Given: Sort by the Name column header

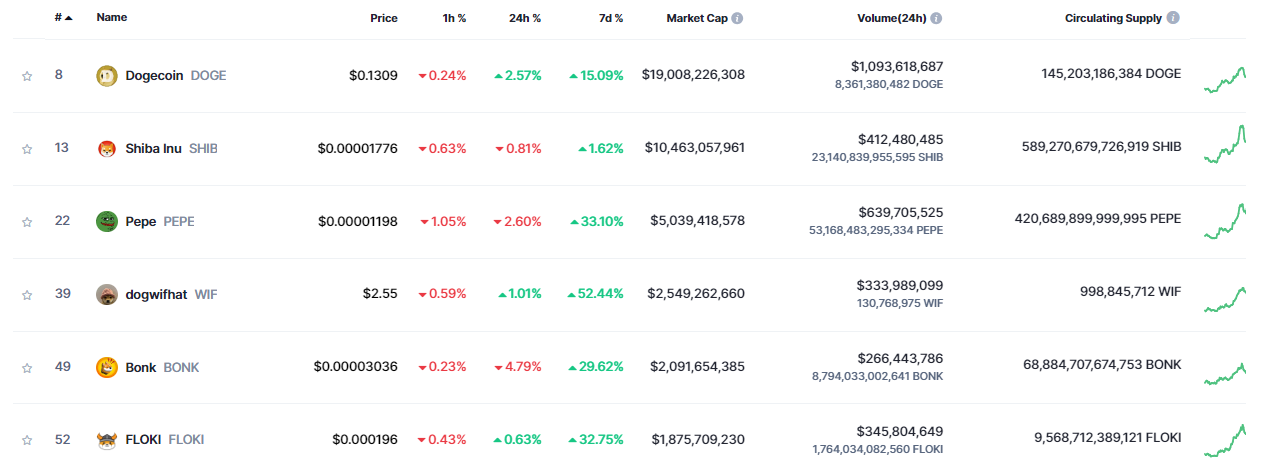Looking at the screenshot, I should coord(111,18).
